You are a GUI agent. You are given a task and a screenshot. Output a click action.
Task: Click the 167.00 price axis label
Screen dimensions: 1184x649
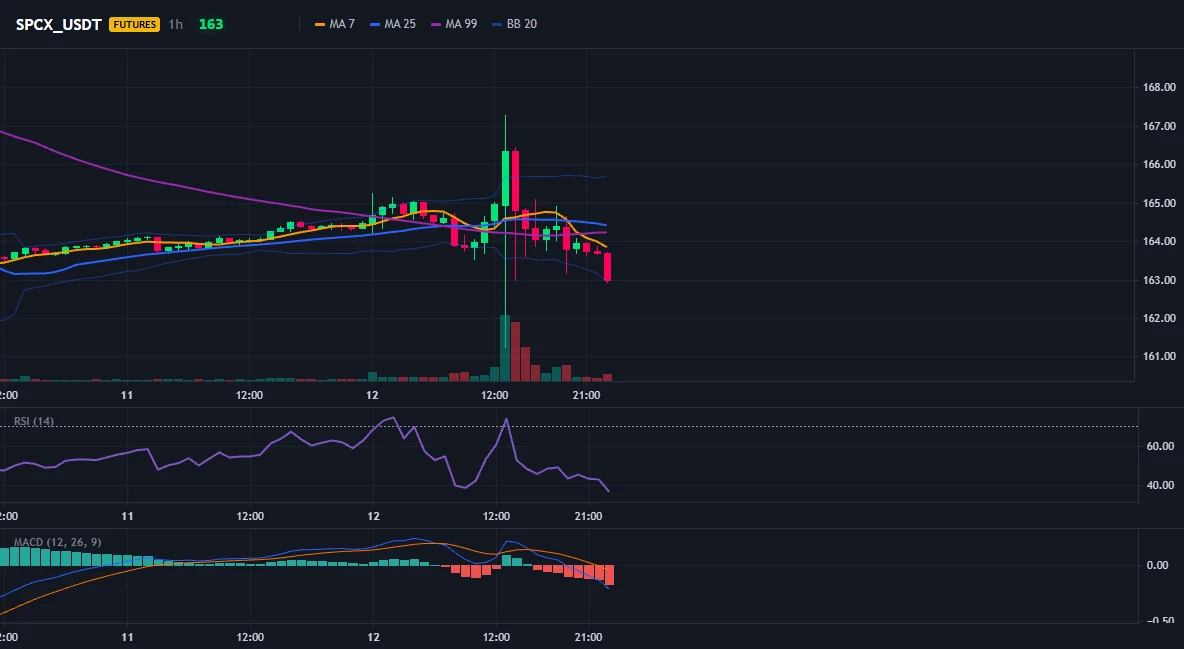coord(1159,126)
